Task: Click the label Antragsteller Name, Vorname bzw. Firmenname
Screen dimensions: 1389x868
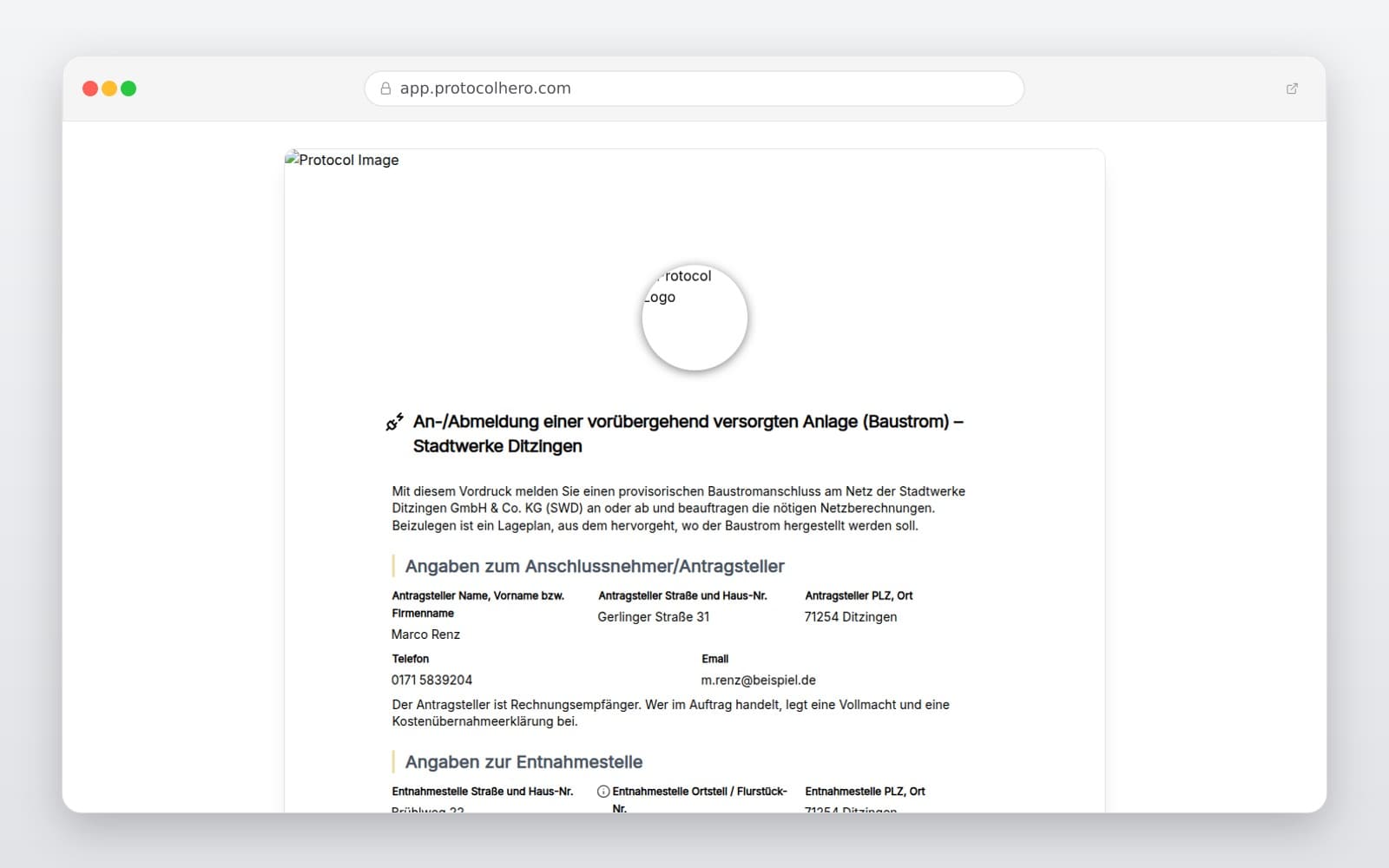Action: pyautogui.click(x=478, y=604)
